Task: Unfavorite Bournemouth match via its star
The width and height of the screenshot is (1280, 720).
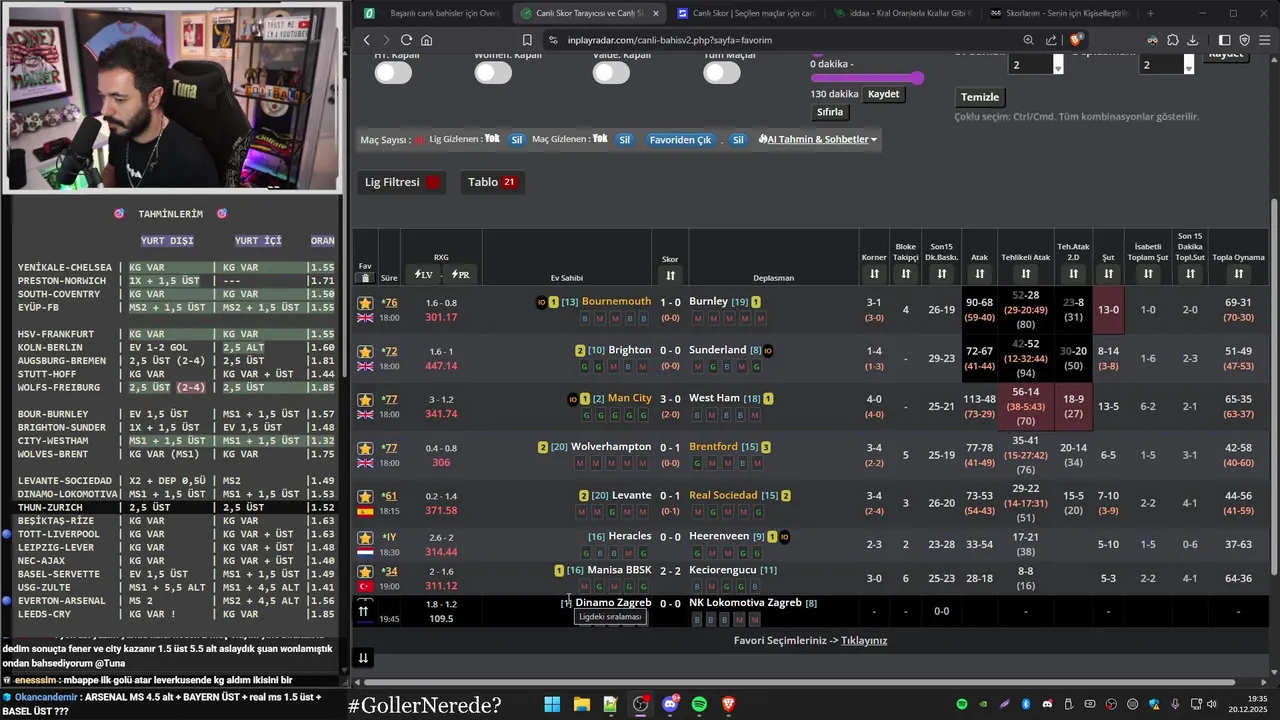Action: pos(365,303)
